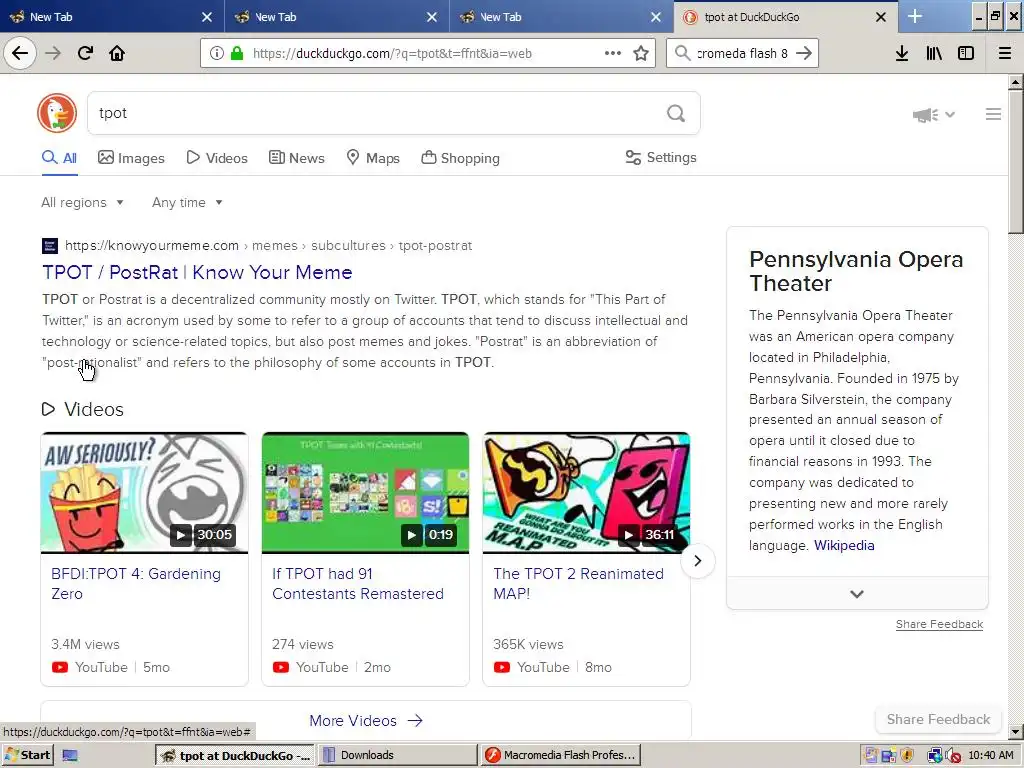Close the tpot at DuckDuckGo tab

[x=880, y=17]
